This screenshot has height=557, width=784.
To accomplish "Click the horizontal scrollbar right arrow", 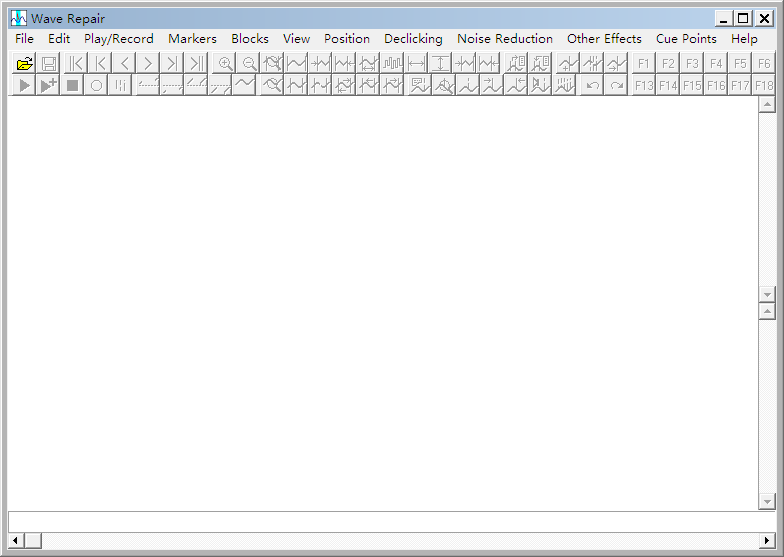I will (x=767, y=540).
